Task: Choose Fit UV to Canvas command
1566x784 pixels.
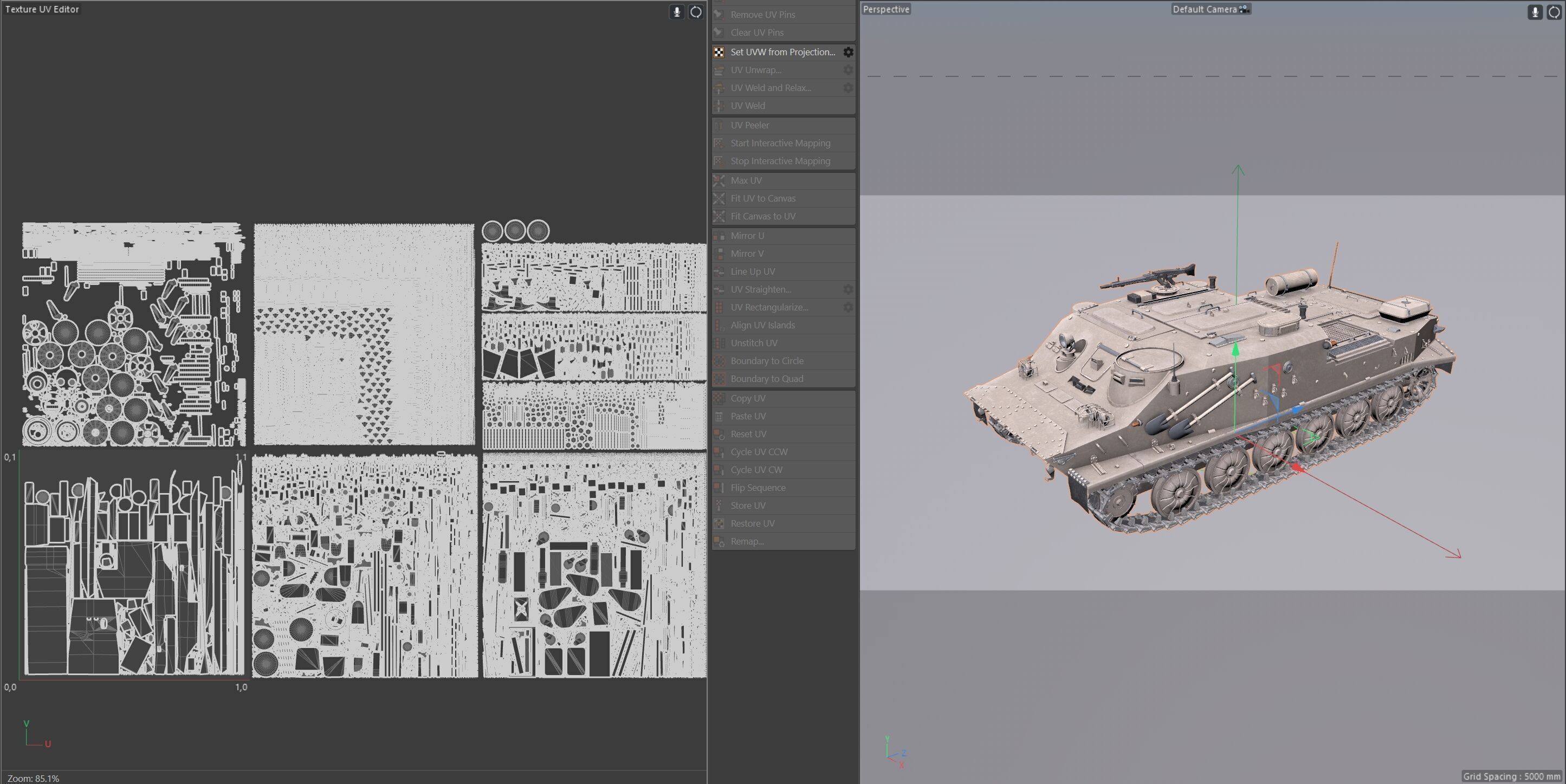Action: pos(762,198)
